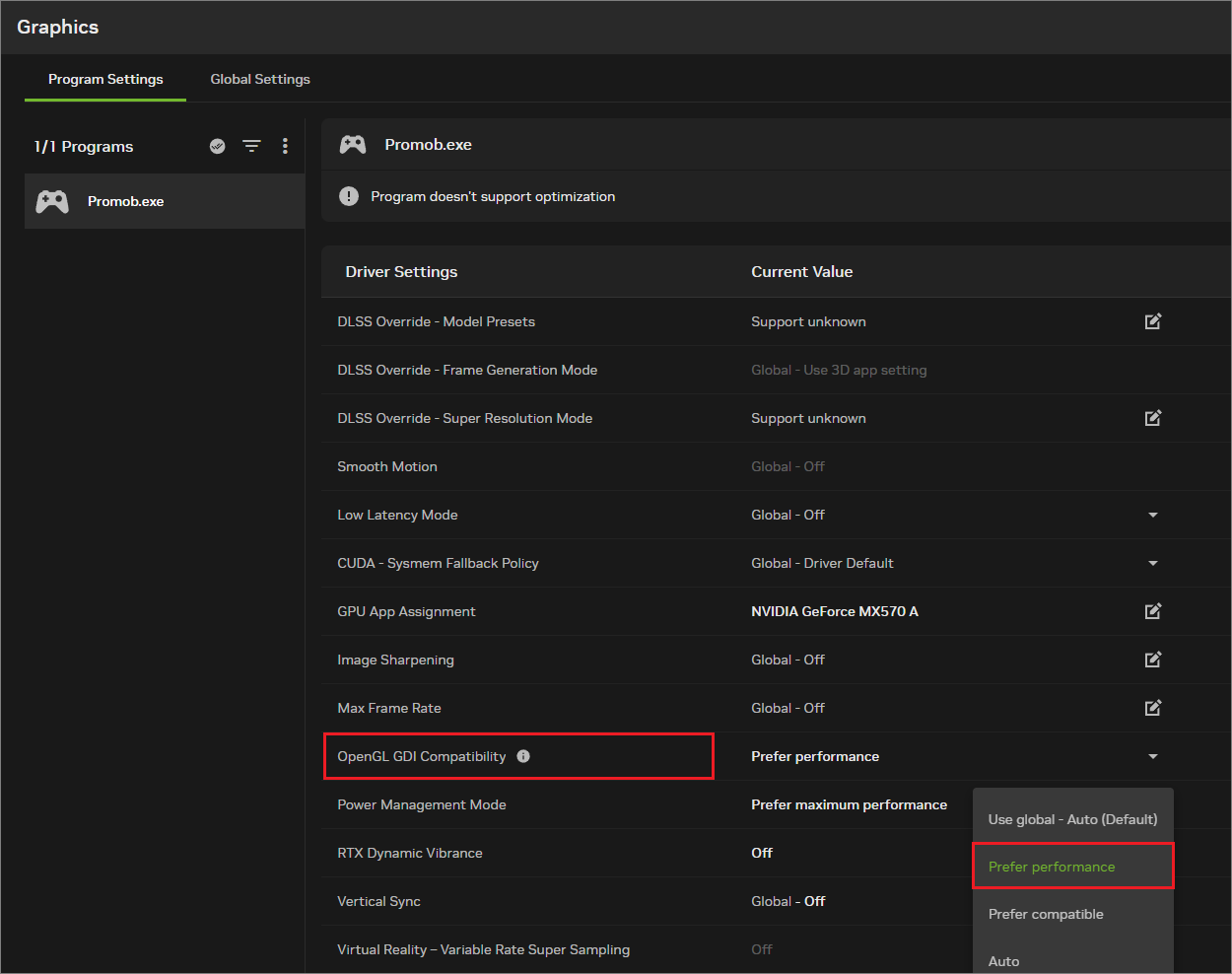Click the GPU App Assignment label
1232x974 pixels.
406,611
